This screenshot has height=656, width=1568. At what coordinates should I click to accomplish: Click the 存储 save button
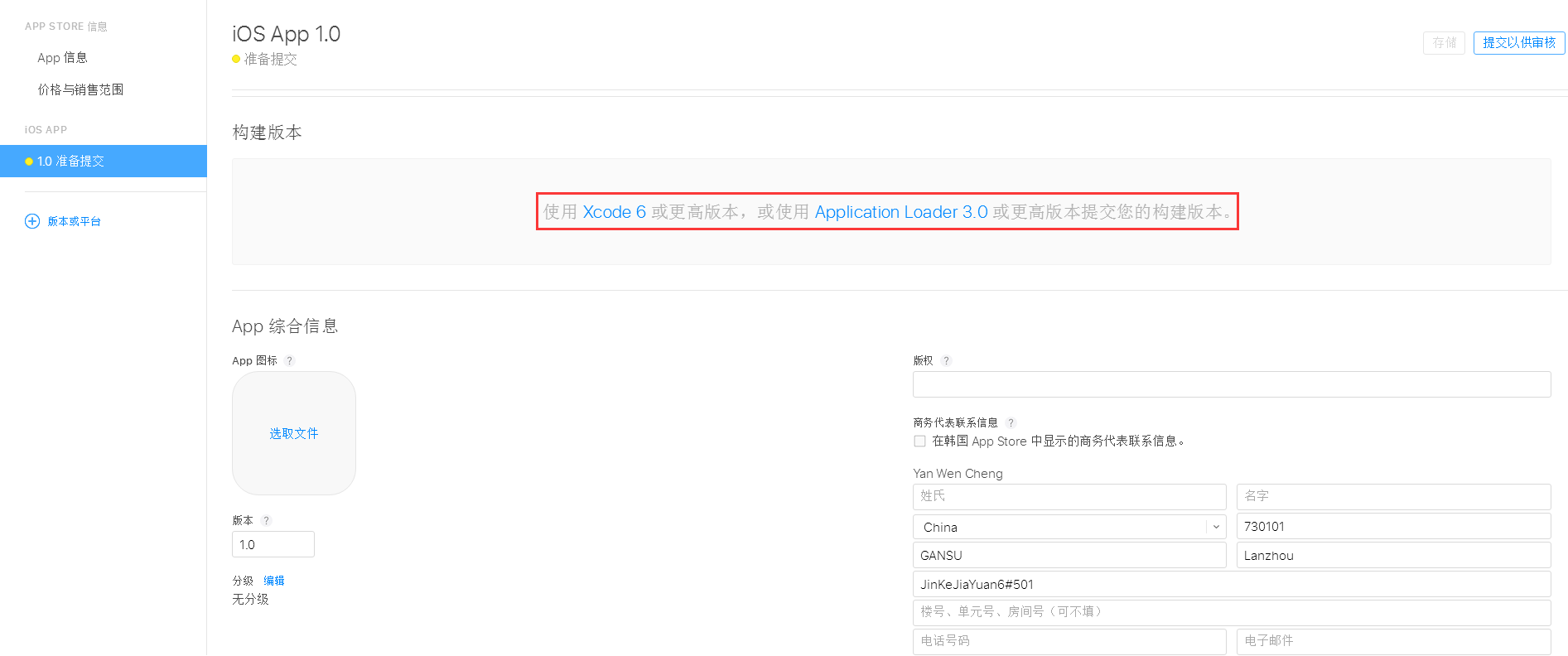(x=1444, y=42)
